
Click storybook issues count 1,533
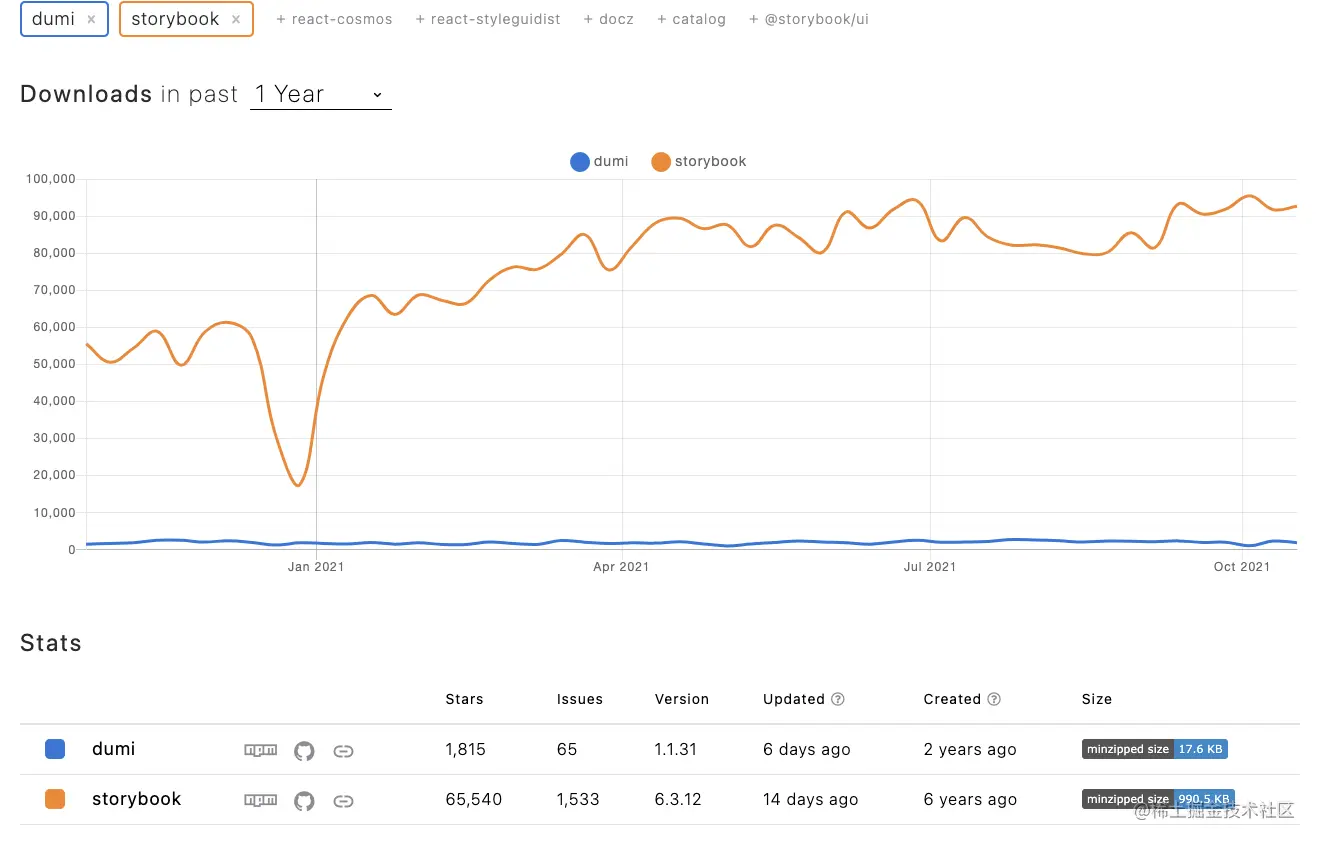(x=578, y=799)
